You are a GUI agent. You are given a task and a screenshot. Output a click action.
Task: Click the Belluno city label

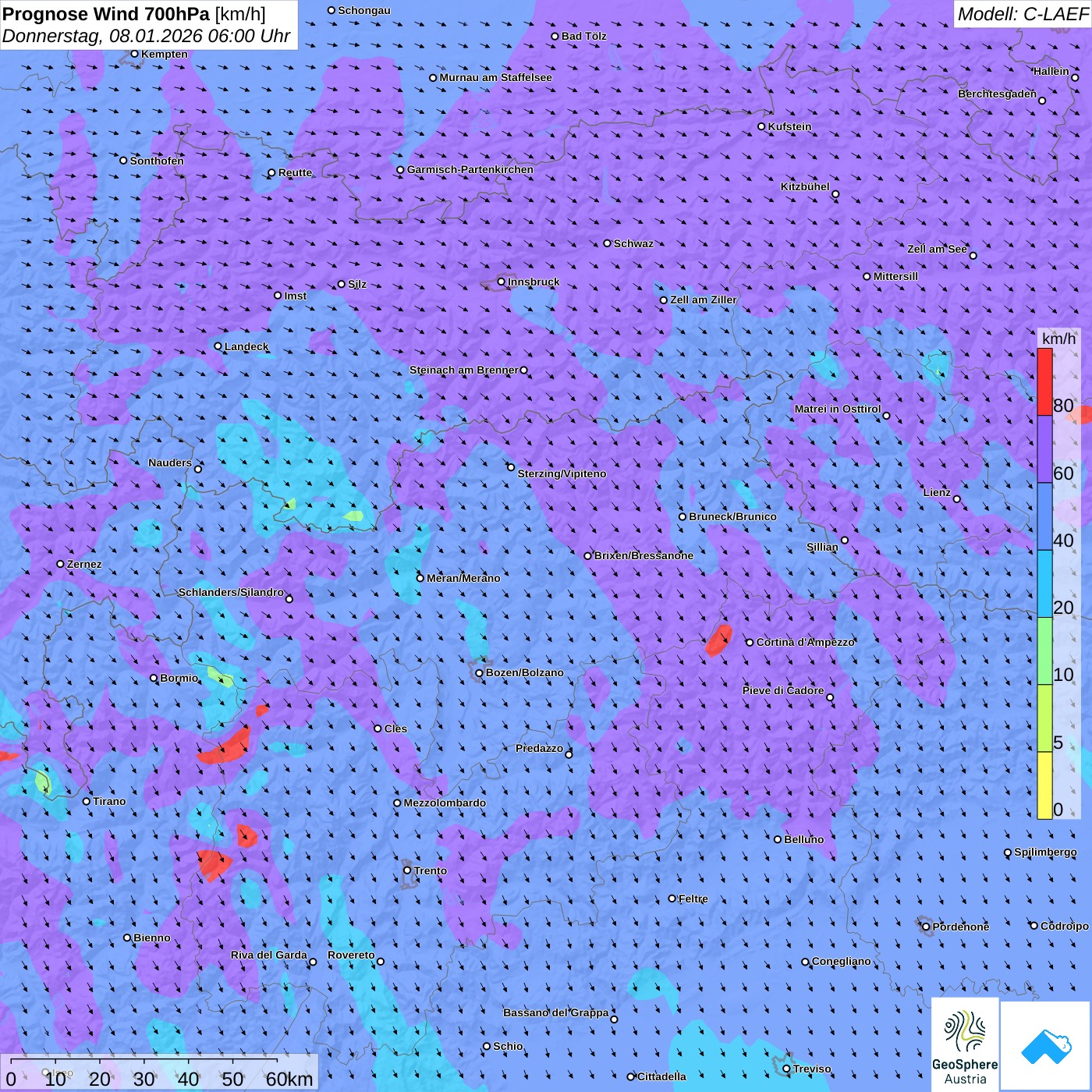point(804,839)
